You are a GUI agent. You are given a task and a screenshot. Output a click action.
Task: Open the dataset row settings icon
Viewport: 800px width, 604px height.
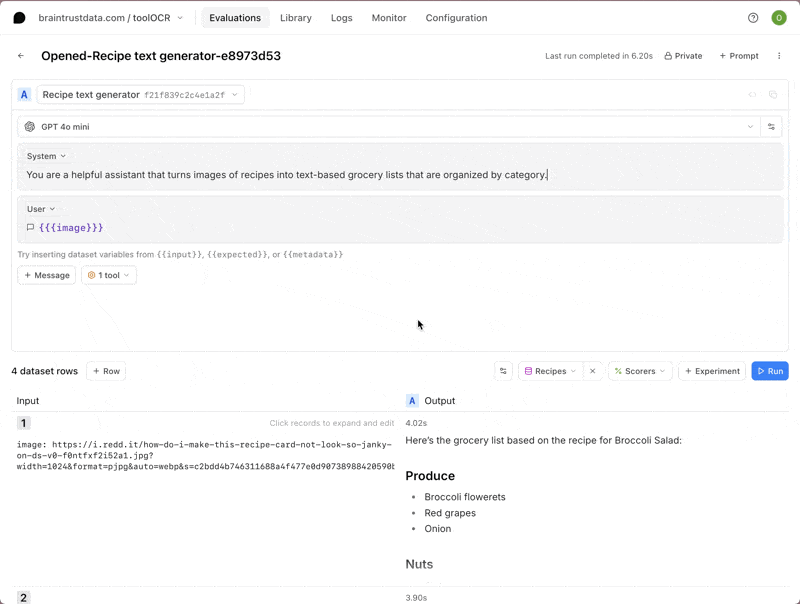click(503, 371)
